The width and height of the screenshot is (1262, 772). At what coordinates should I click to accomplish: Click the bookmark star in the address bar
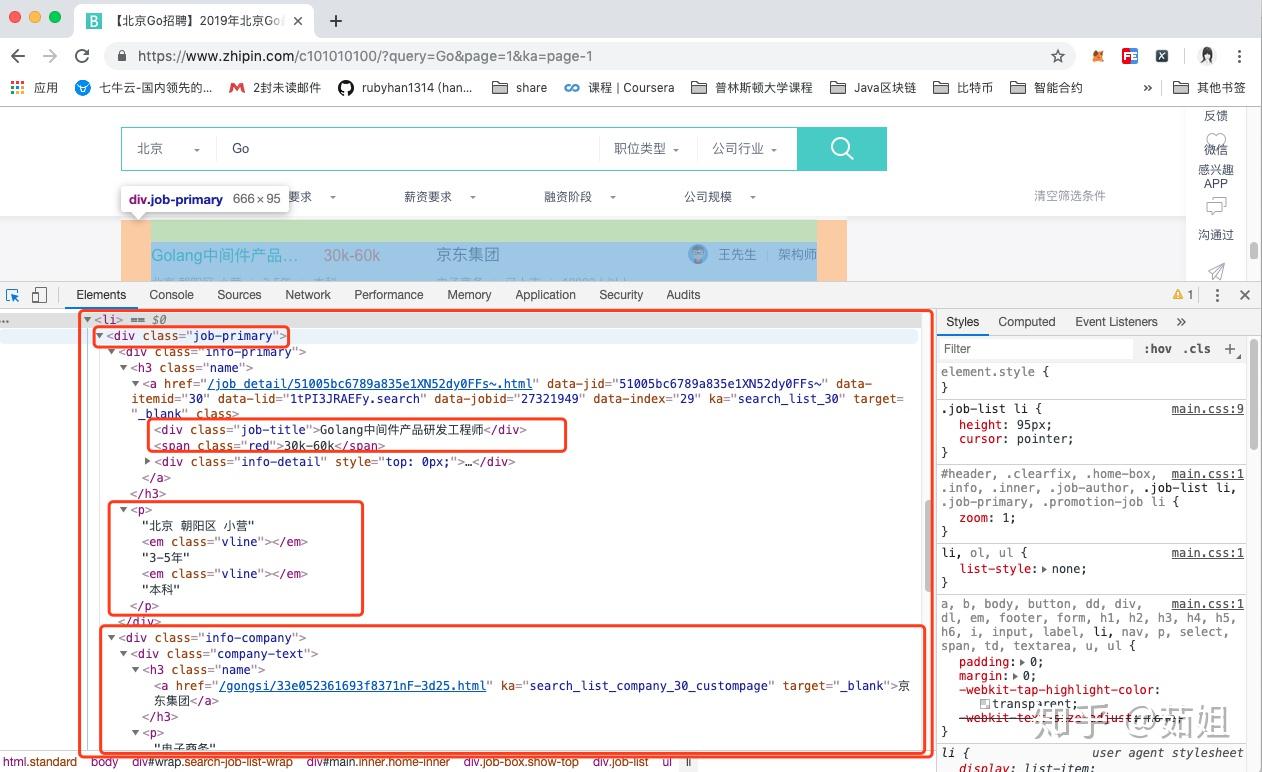(x=1055, y=55)
